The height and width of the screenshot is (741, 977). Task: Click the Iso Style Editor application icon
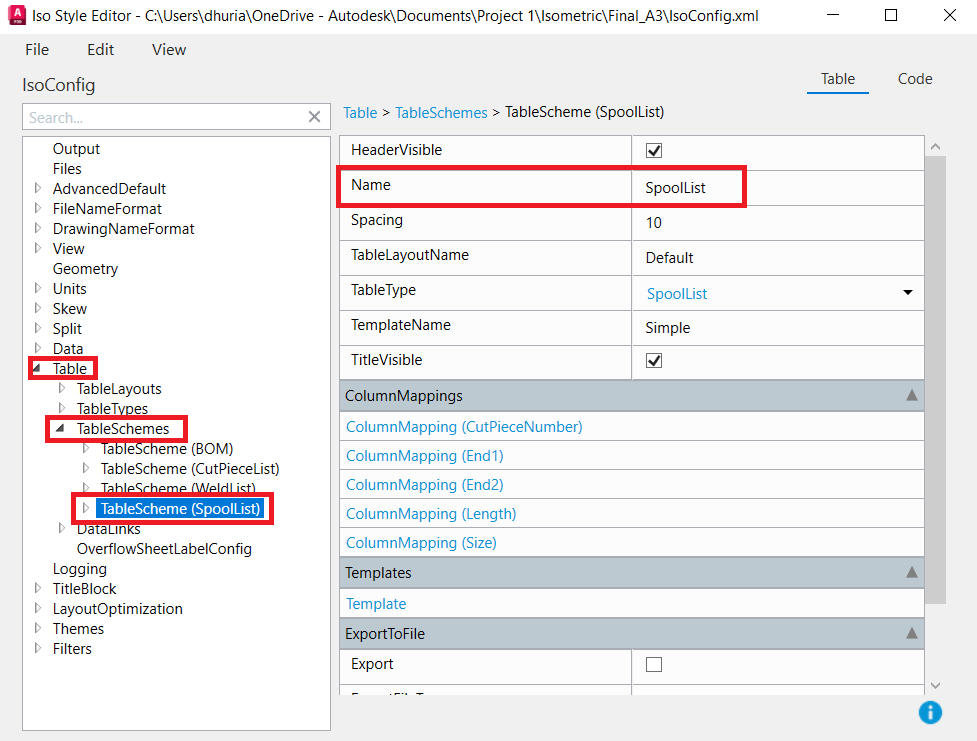15,15
